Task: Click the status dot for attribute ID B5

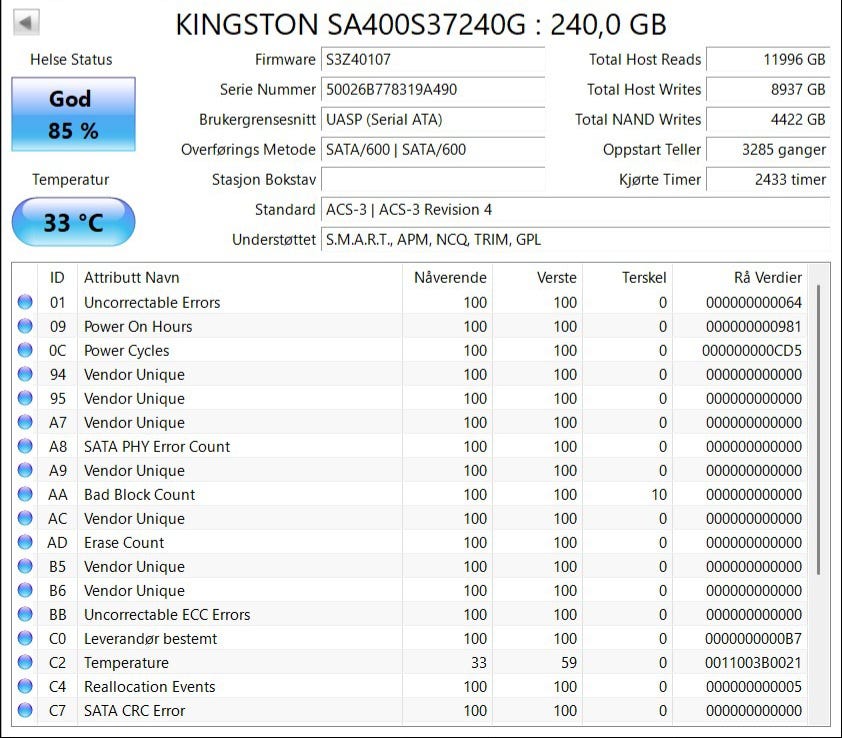Action: coord(25,566)
